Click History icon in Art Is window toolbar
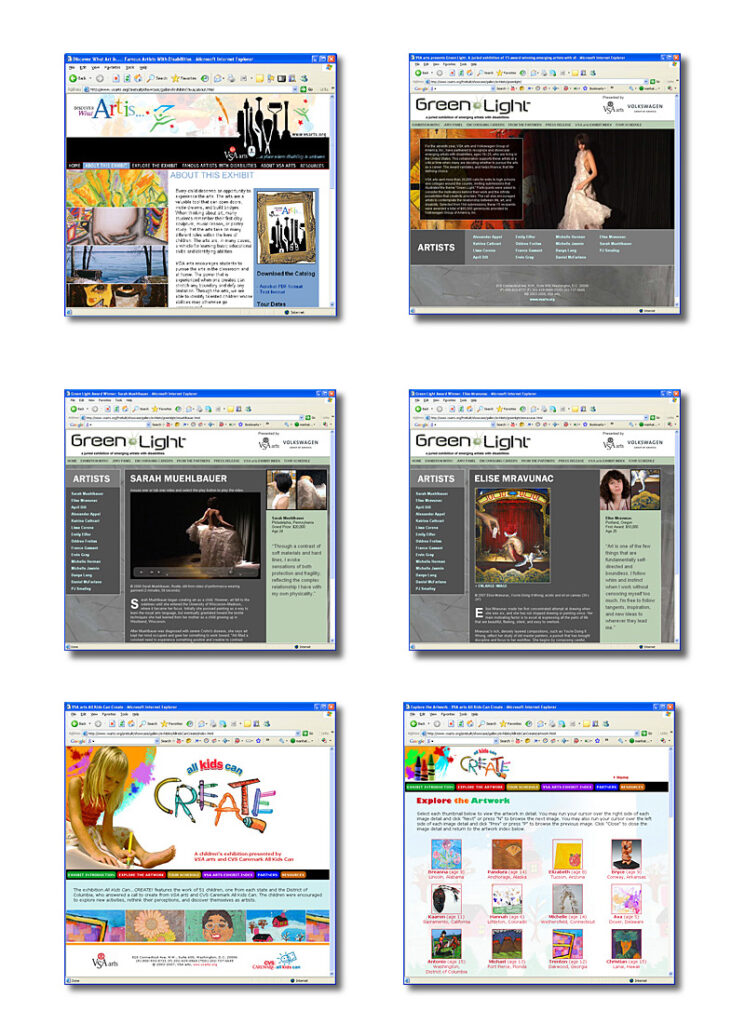This screenshot has width=745, height=1024. pos(204,78)
